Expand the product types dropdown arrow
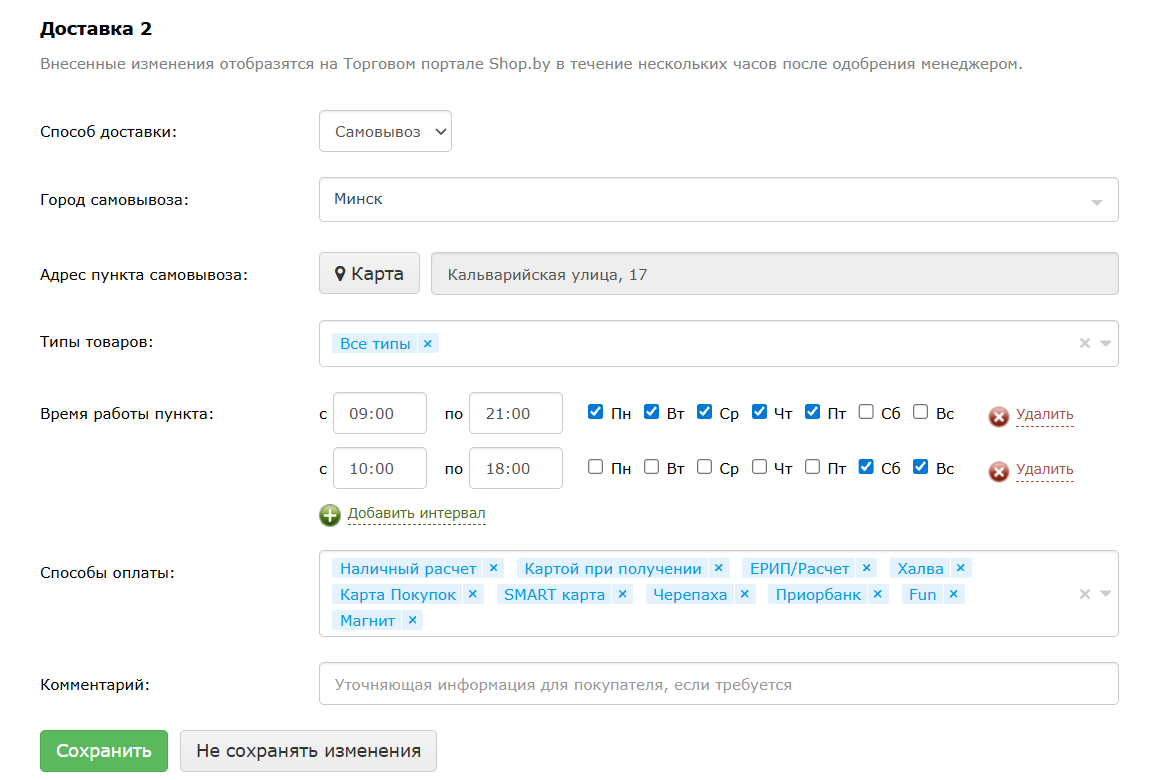Viewport: 1156px width, 780px height. coord(1105,343)
